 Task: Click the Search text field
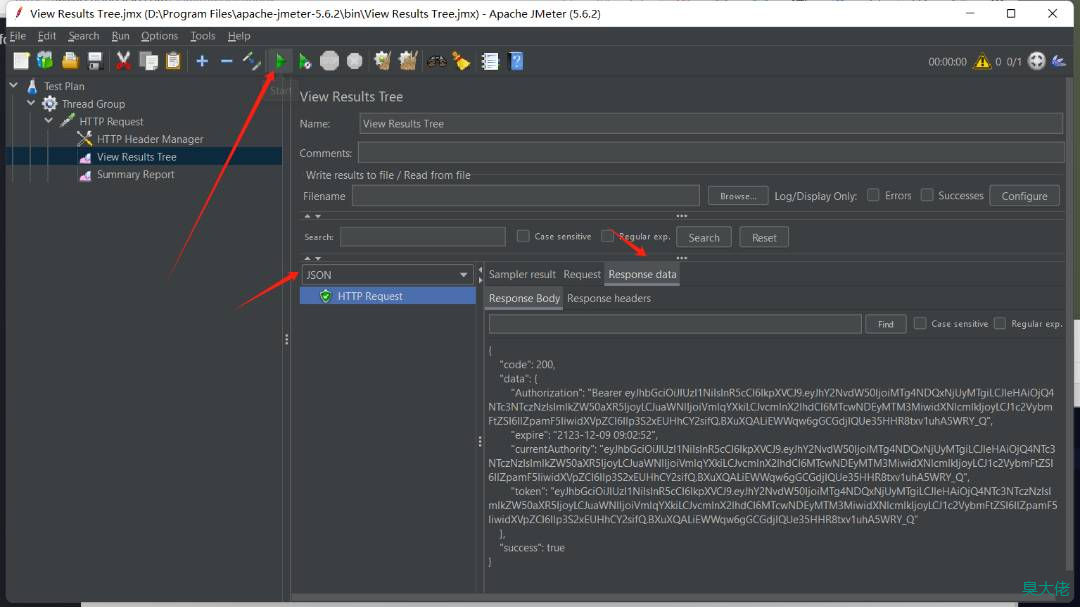click(x=422, y=237)
